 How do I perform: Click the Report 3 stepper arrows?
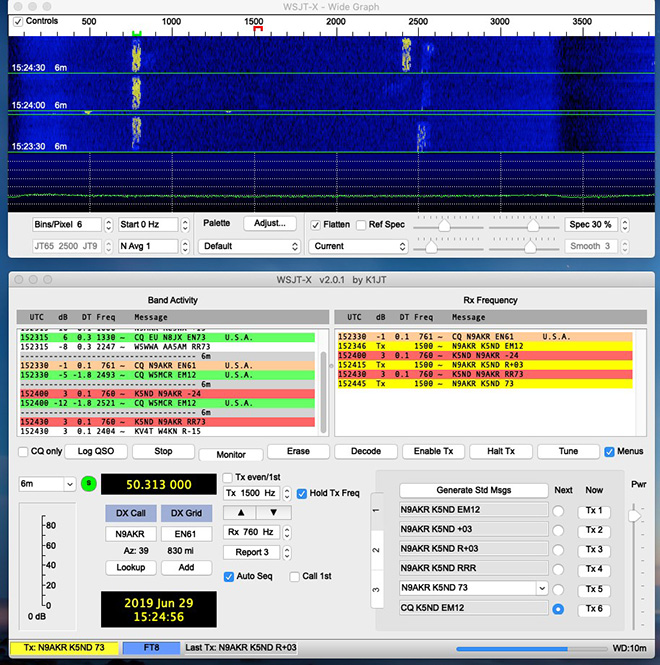[x=287, y=553]
